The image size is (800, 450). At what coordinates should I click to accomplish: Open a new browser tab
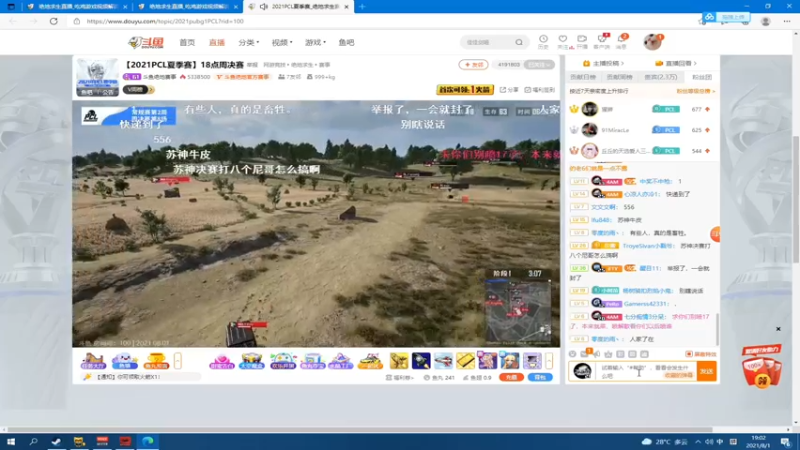coord(362,7)
